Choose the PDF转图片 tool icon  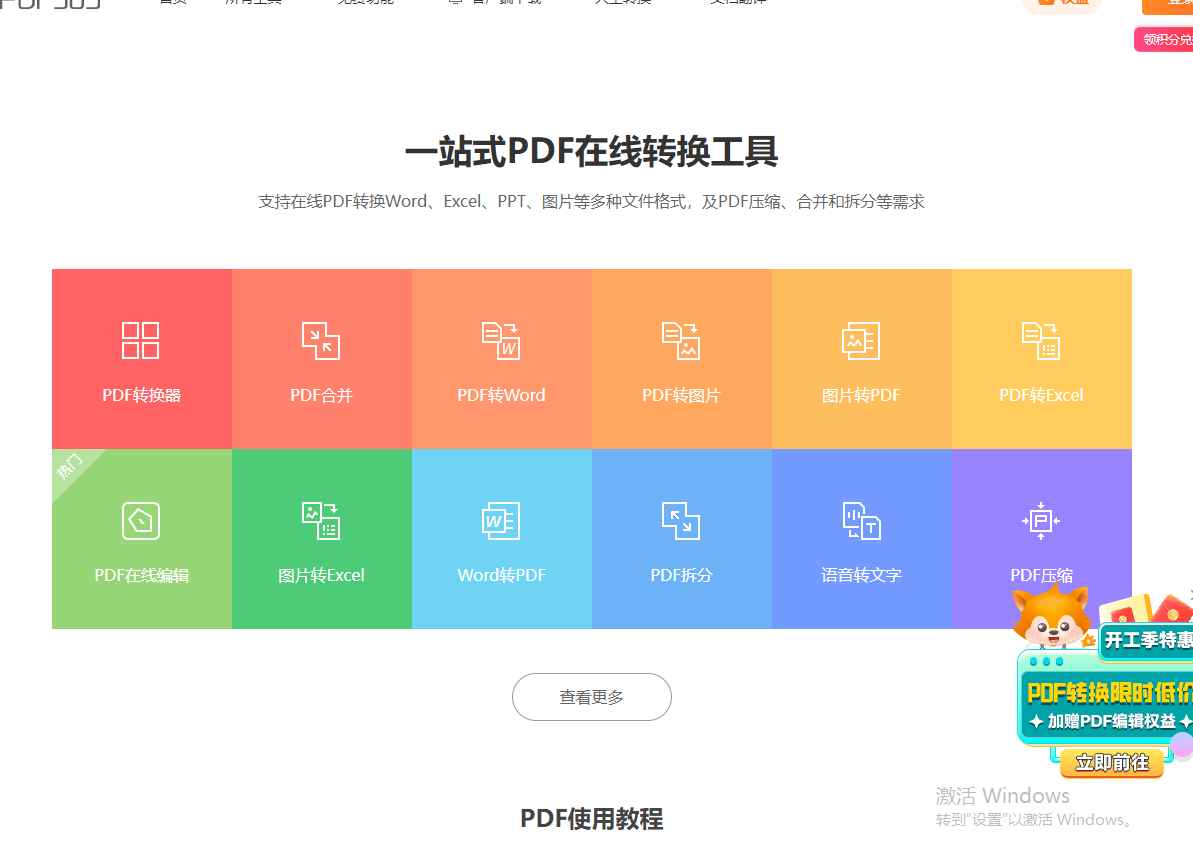tap(681, 340)
